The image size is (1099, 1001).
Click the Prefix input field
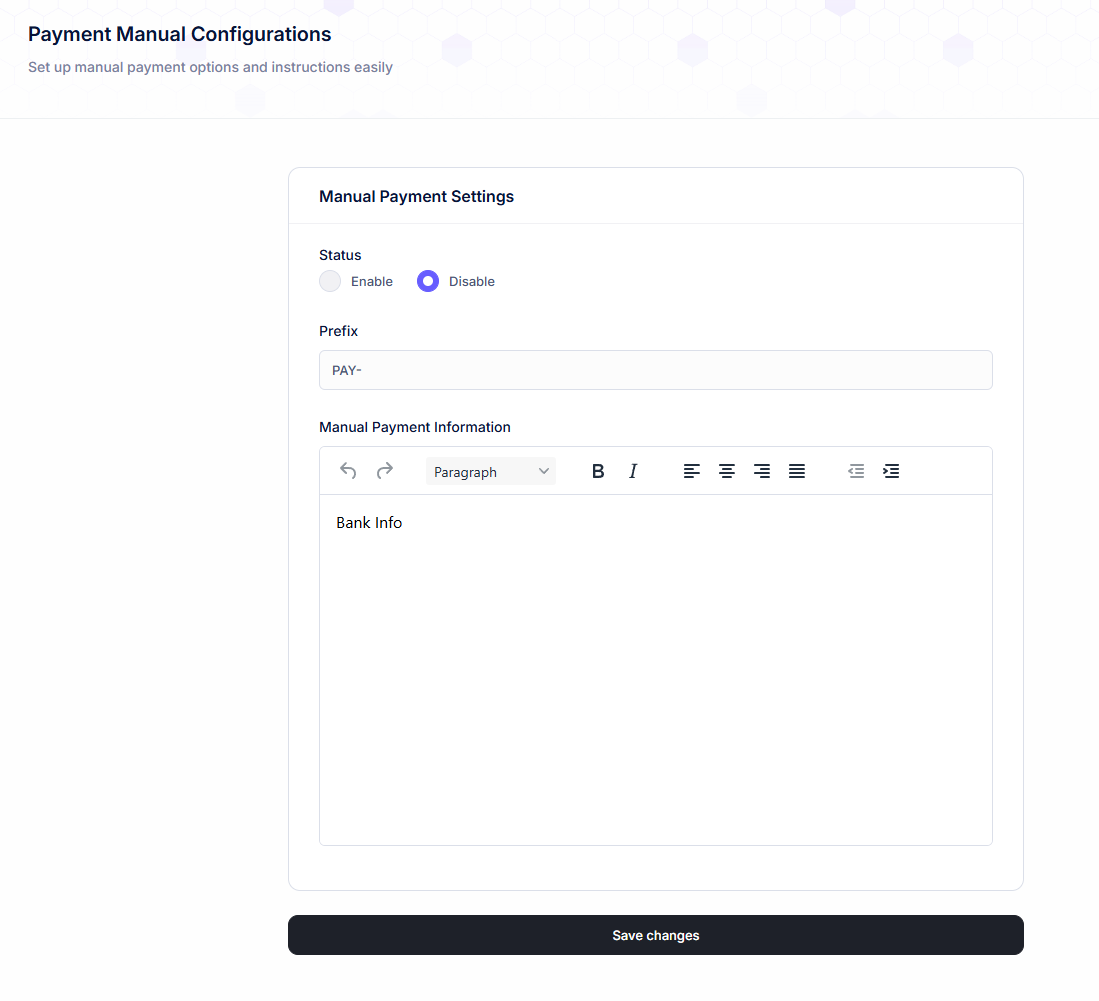click(656, 370)
